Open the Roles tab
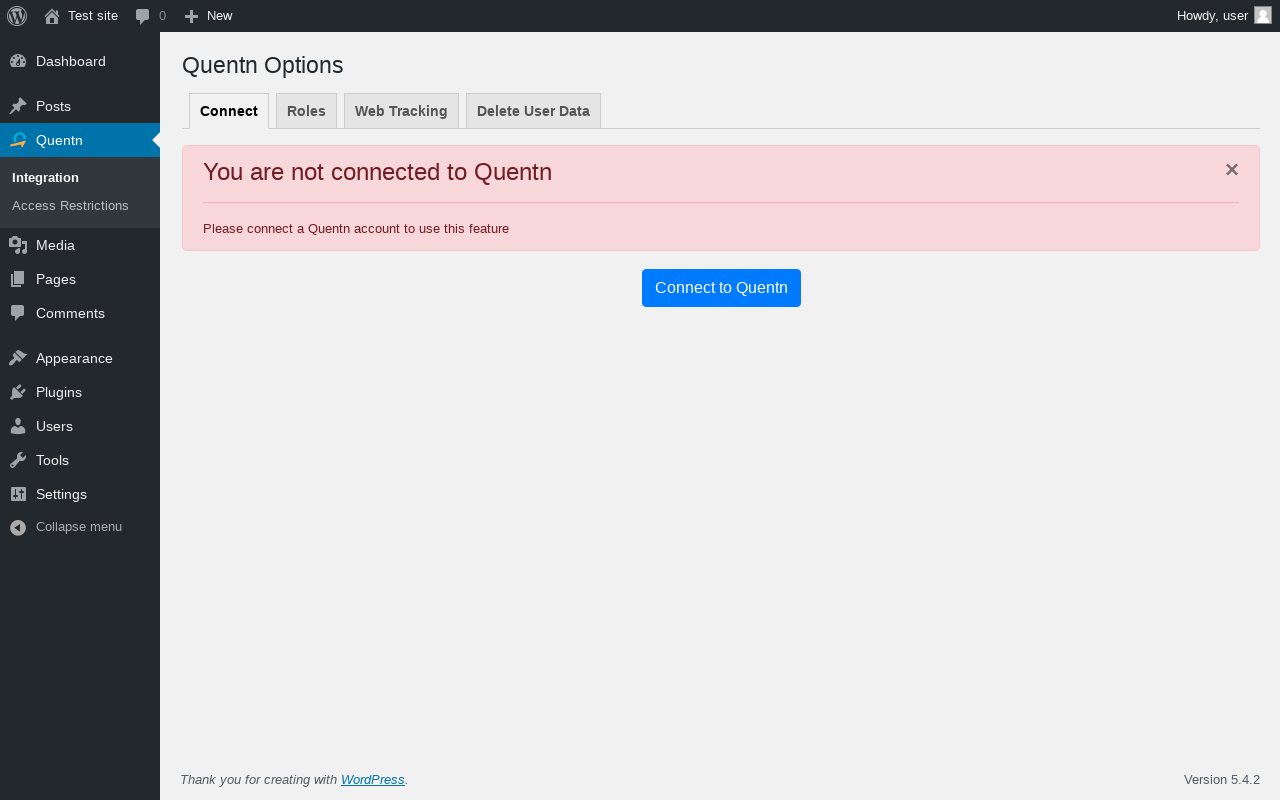 click(306, 111)
